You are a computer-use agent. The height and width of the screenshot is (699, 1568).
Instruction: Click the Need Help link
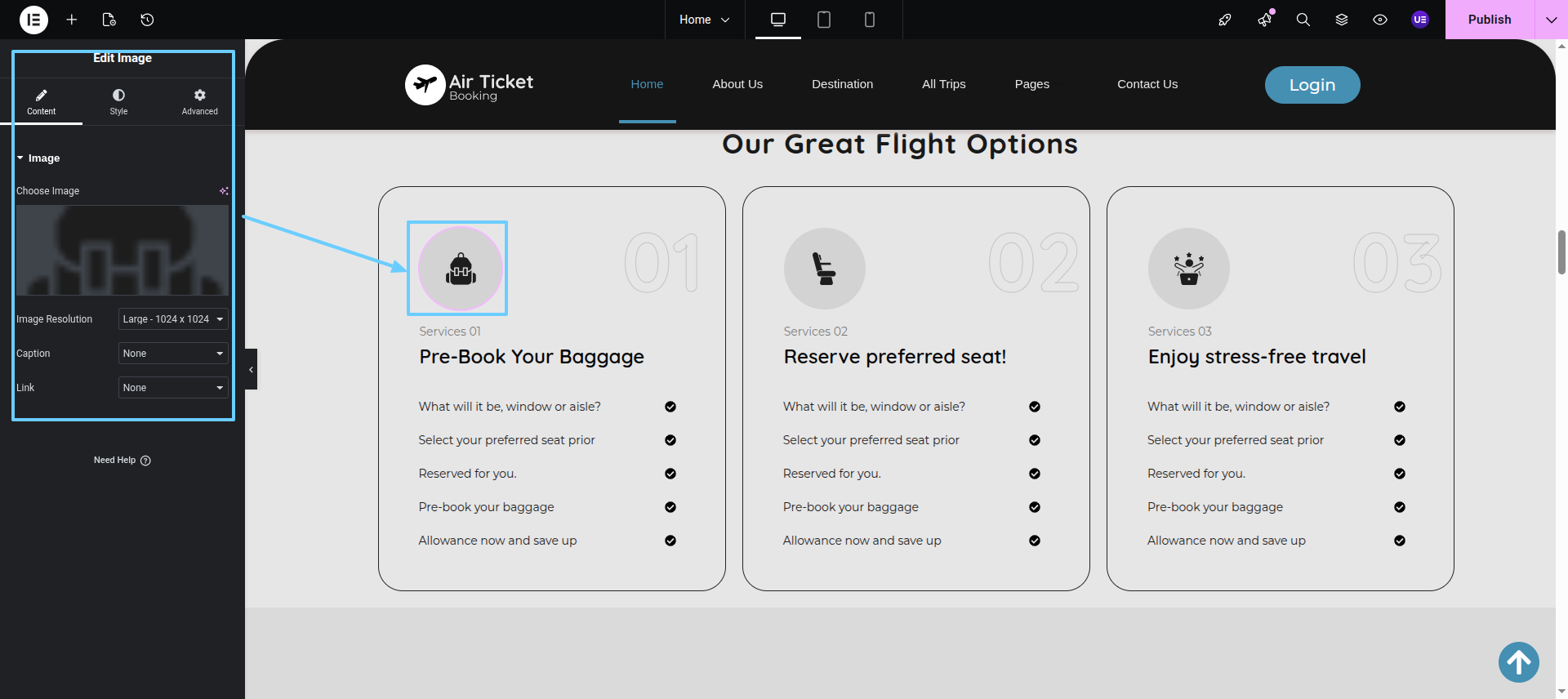[x=122, y=461]
